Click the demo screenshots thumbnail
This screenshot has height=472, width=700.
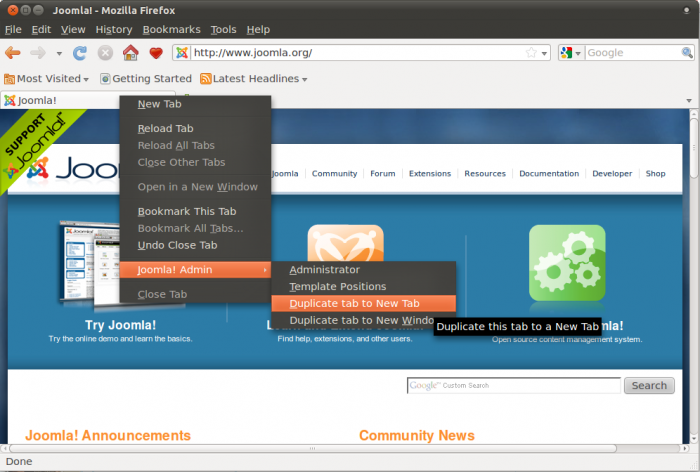pos(89,263)
